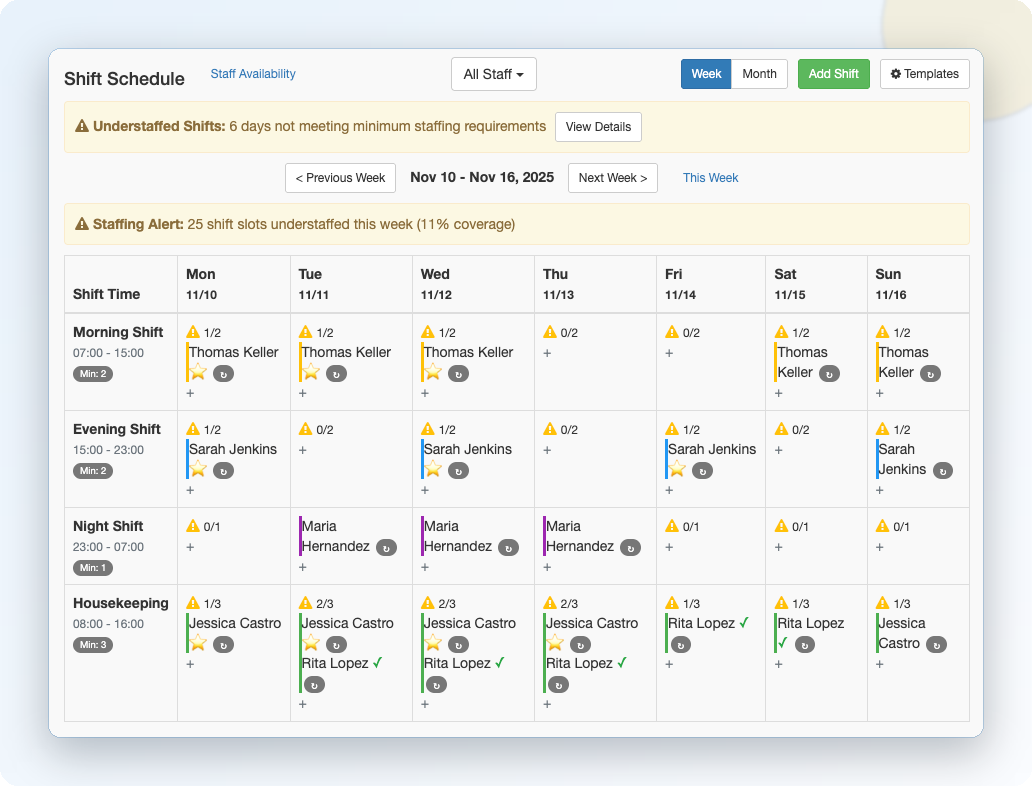Click recurring icon on Saturday Thomas Keller shift
This screenshot has height=786, width=1032.
pyautogui.click(x=829, y=374)
